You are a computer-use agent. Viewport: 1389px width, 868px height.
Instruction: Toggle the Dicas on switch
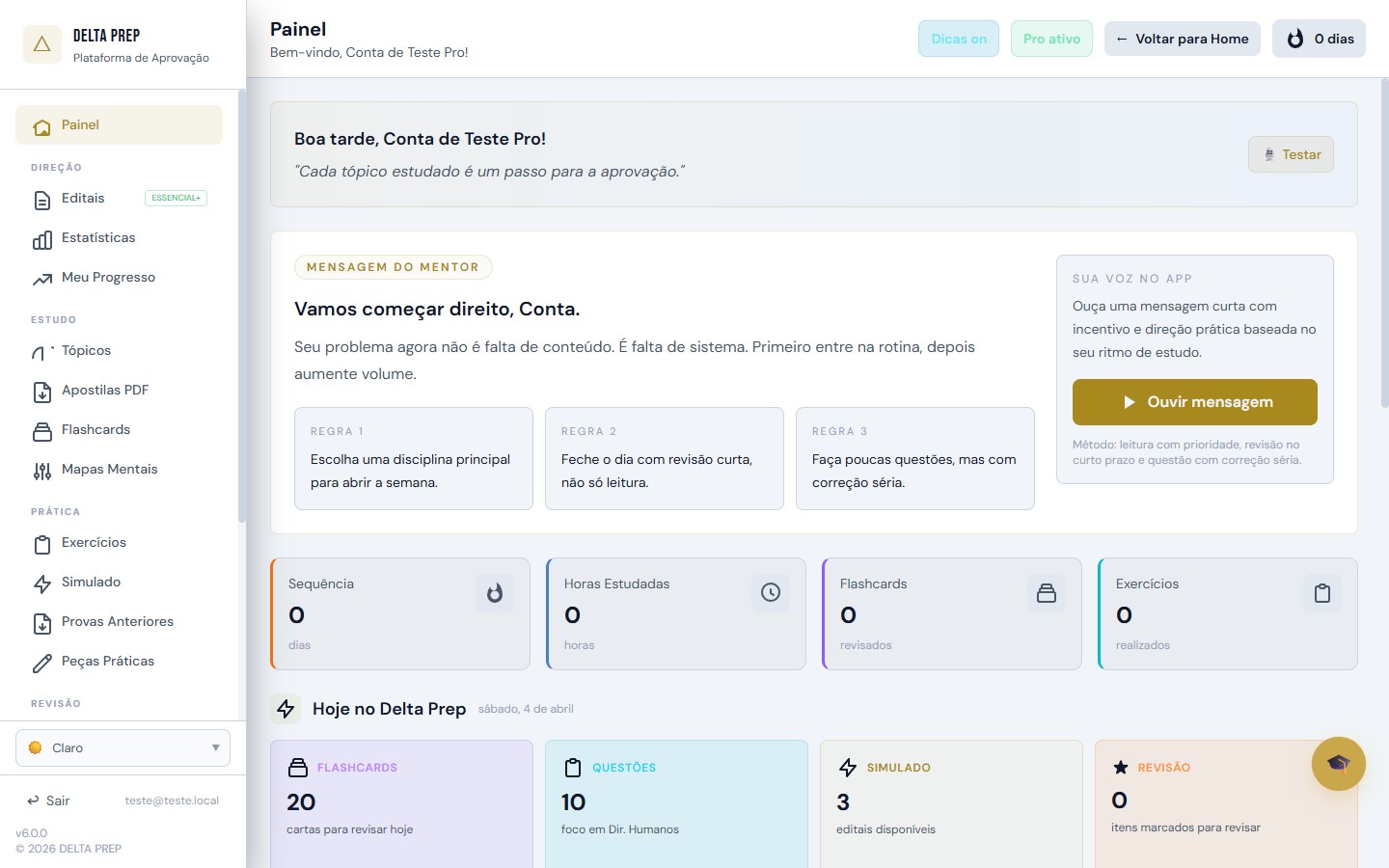[x=958, y=39]
